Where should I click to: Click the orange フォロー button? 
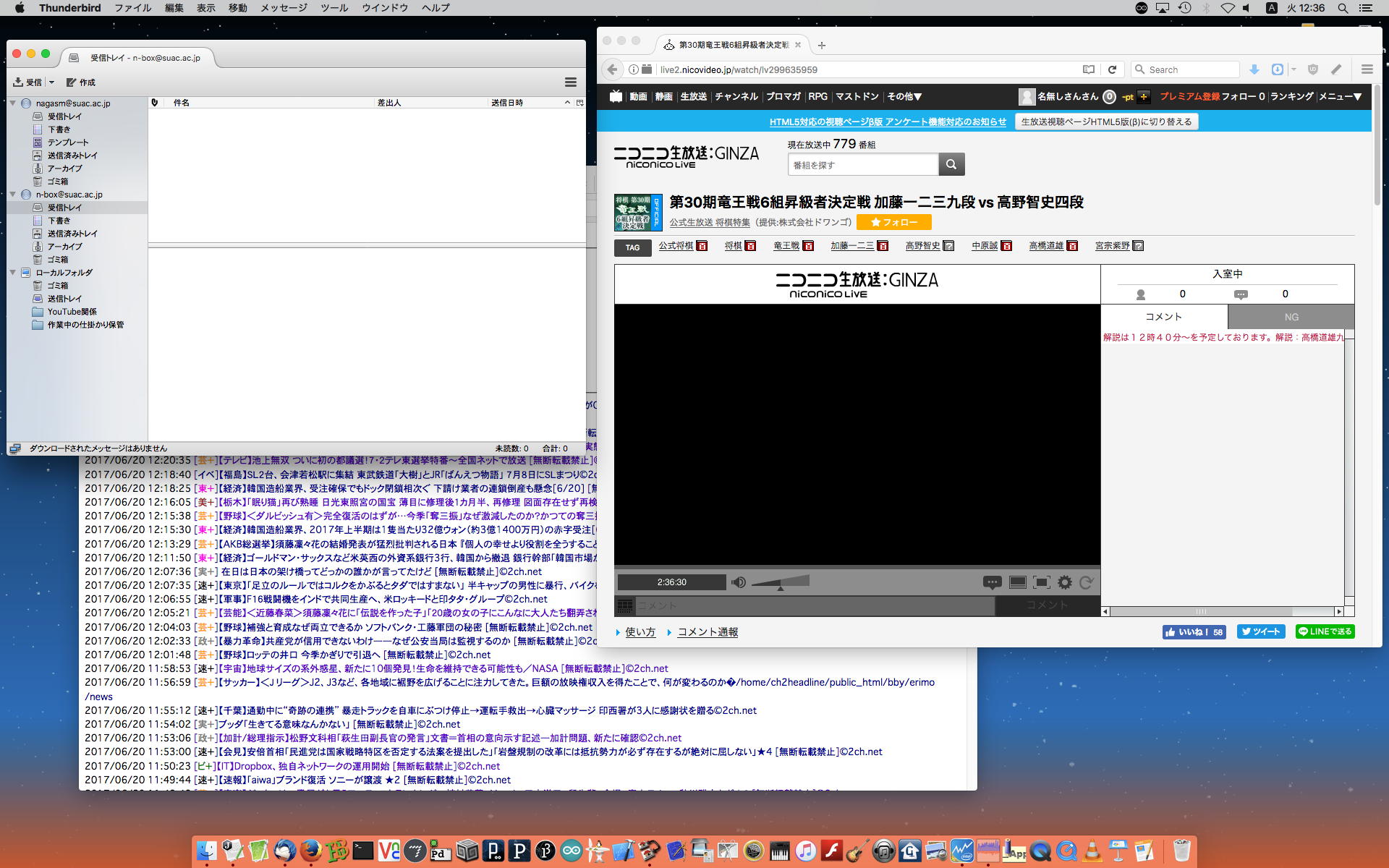click(x=893, y=222)
